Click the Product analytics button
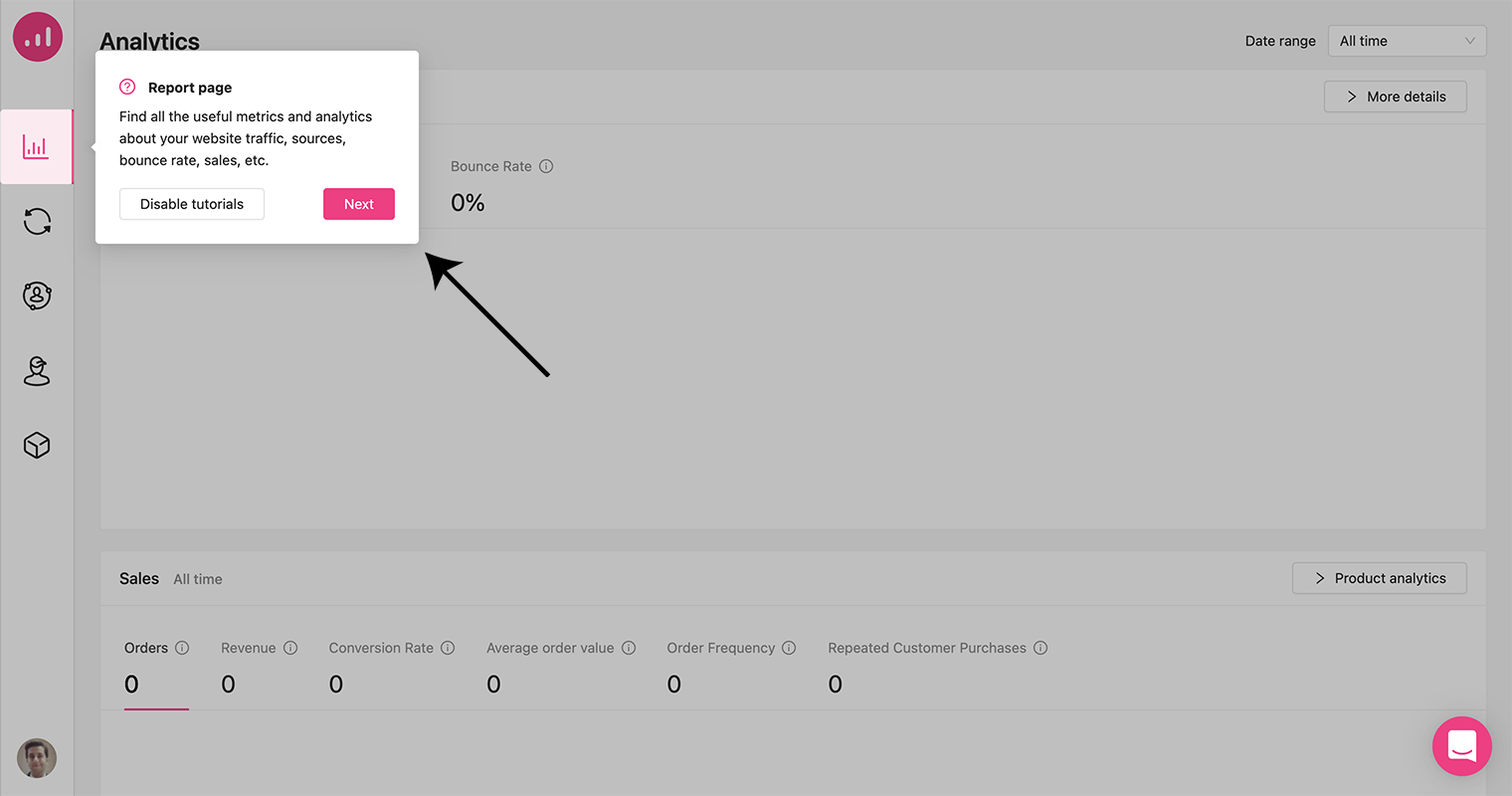 pyautogui.click(x=1379, y=578)
